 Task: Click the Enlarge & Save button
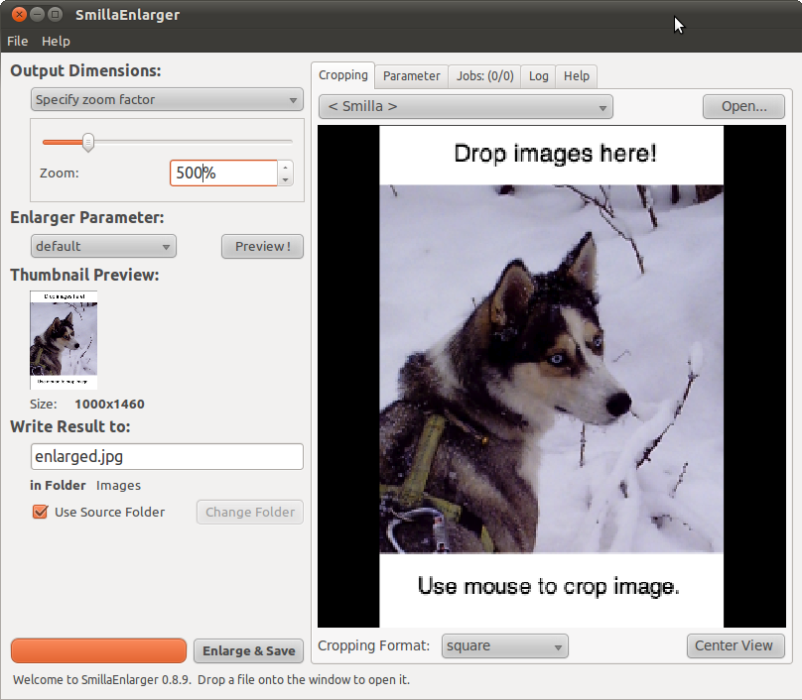(x=248, y=651)
